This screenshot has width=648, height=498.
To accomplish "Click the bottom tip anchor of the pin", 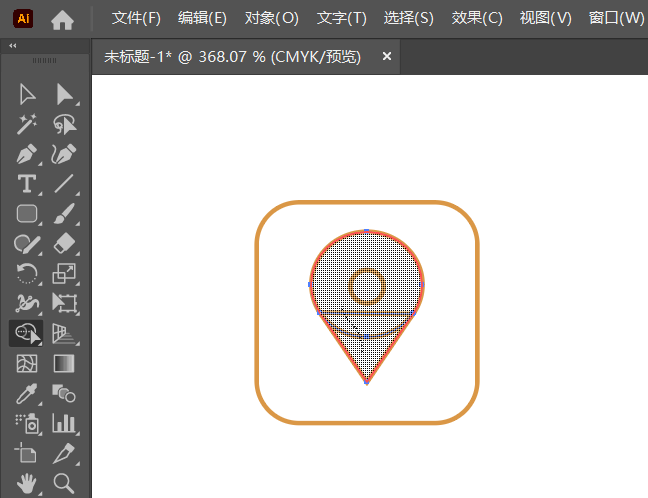I will coord(367,383).
